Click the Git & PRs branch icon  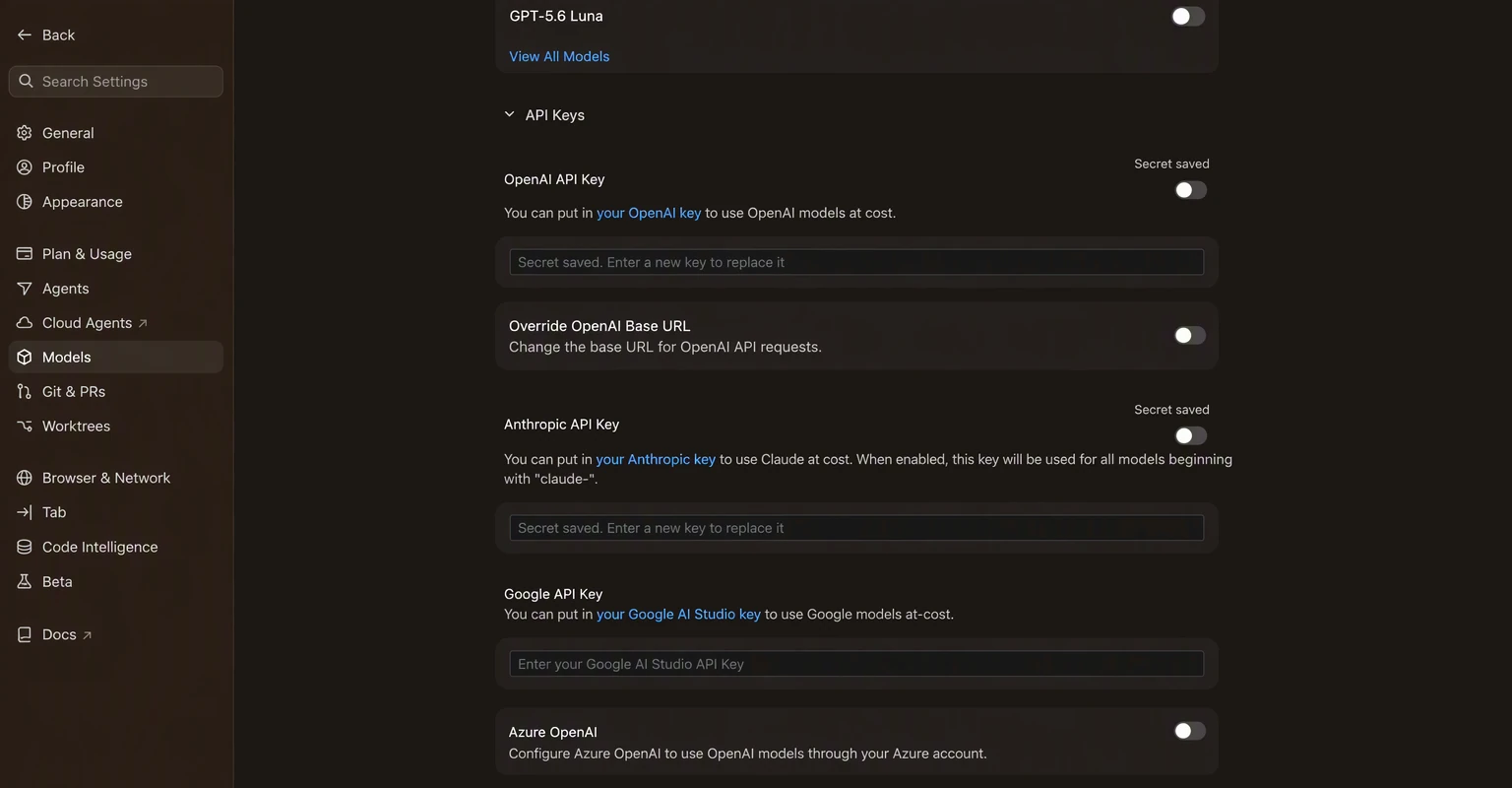click(x=25, y=391)
